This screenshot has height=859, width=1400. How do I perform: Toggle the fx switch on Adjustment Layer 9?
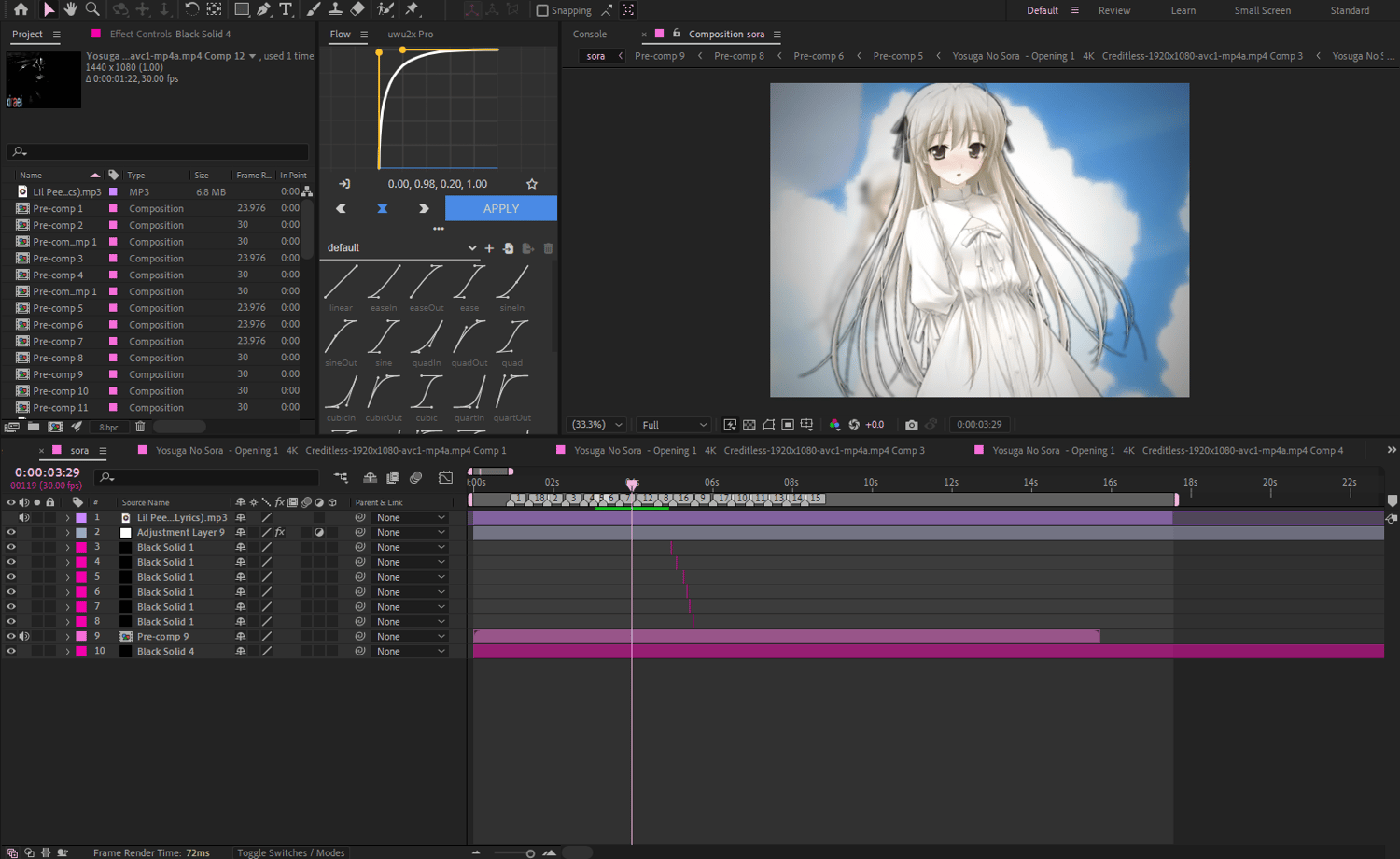[279, 532]
